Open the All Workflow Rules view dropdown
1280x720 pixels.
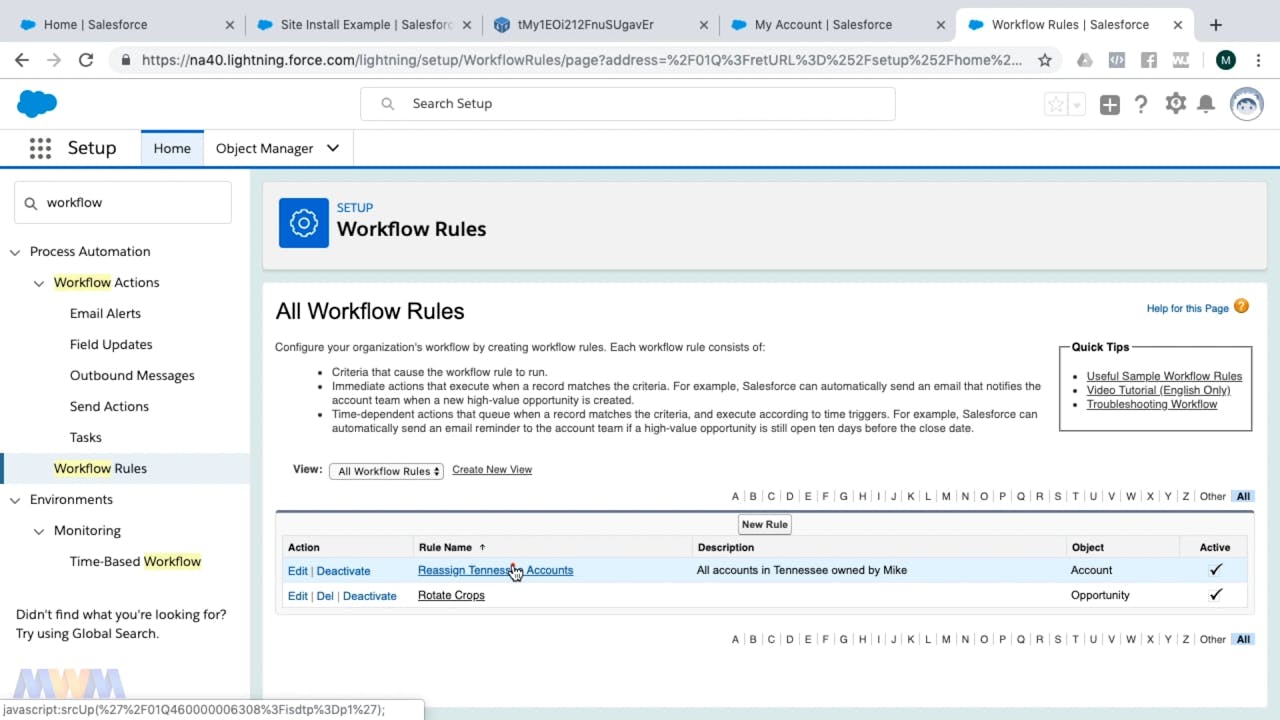386,471
